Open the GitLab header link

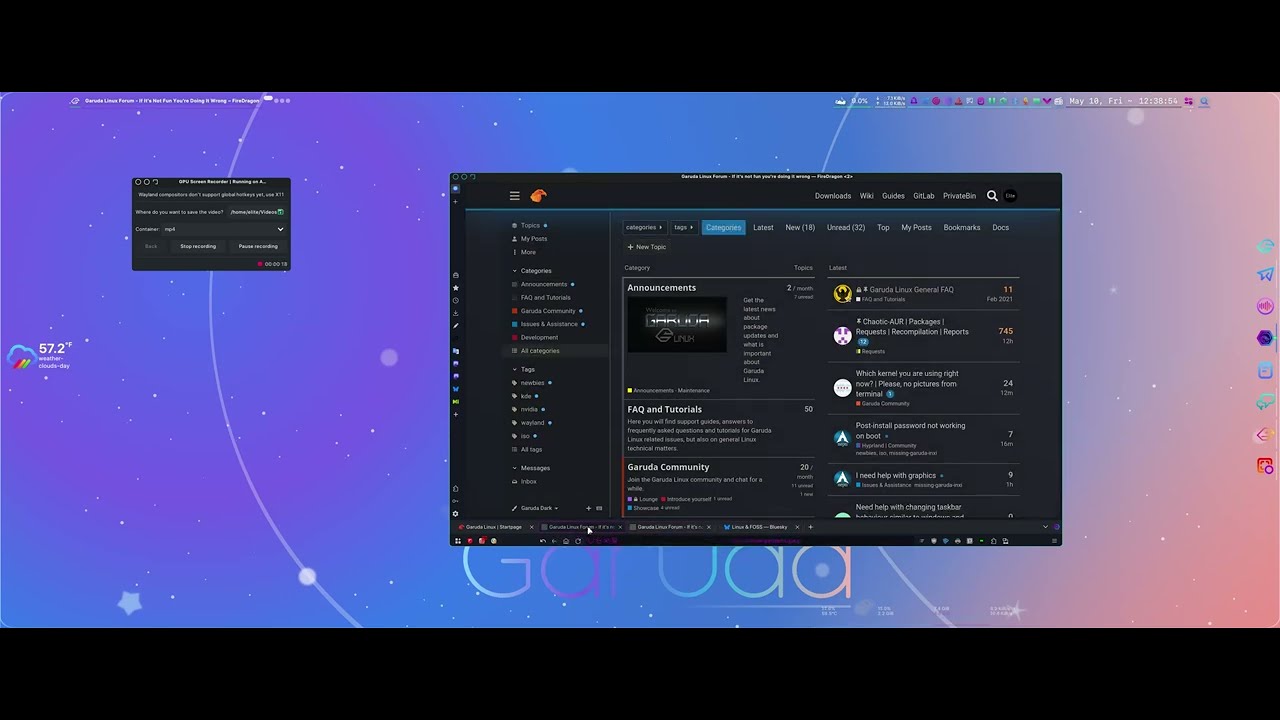click(x=923, y=196)
